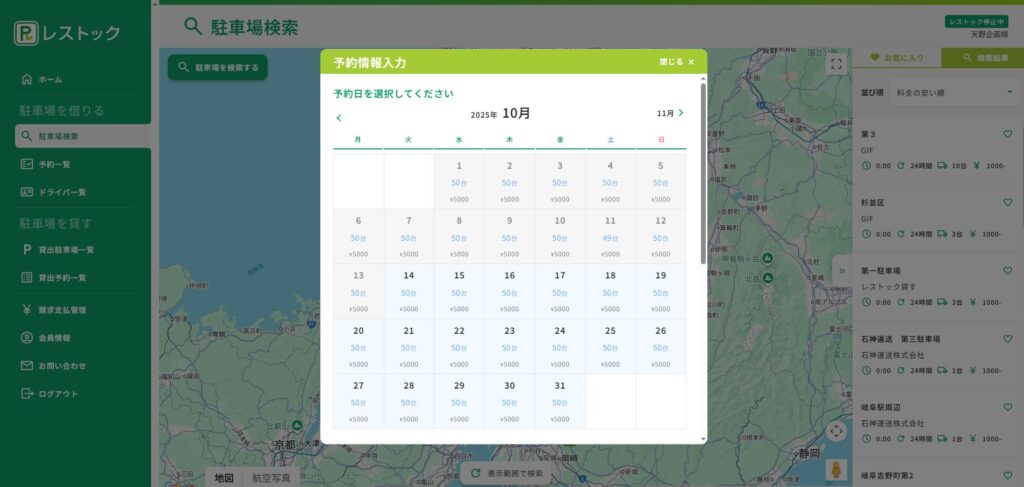
Task: Click the ログアウト sidebar icon
Action: pos(27,394)
